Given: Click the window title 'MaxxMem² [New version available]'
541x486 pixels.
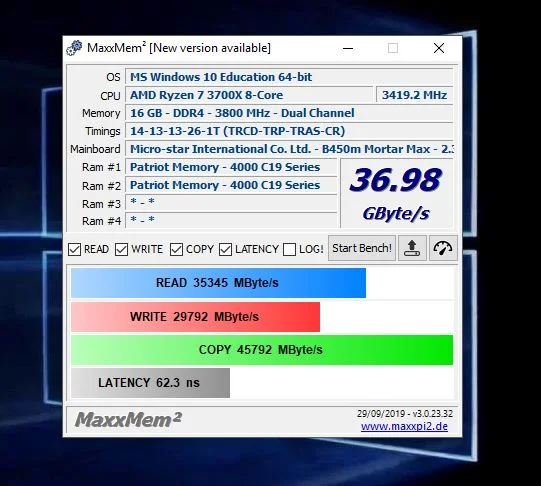Looking at the screenshot, I should coord(179,48).
